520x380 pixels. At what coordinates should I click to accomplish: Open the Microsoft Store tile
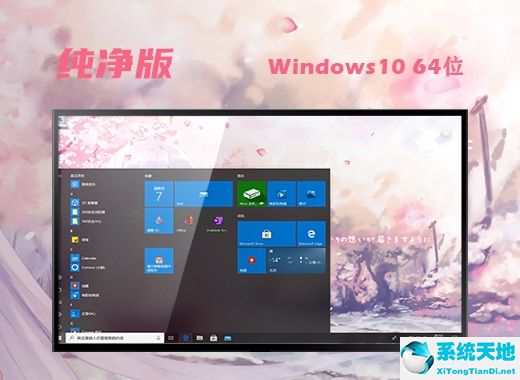pyautogui.click(x=267, y=234)
